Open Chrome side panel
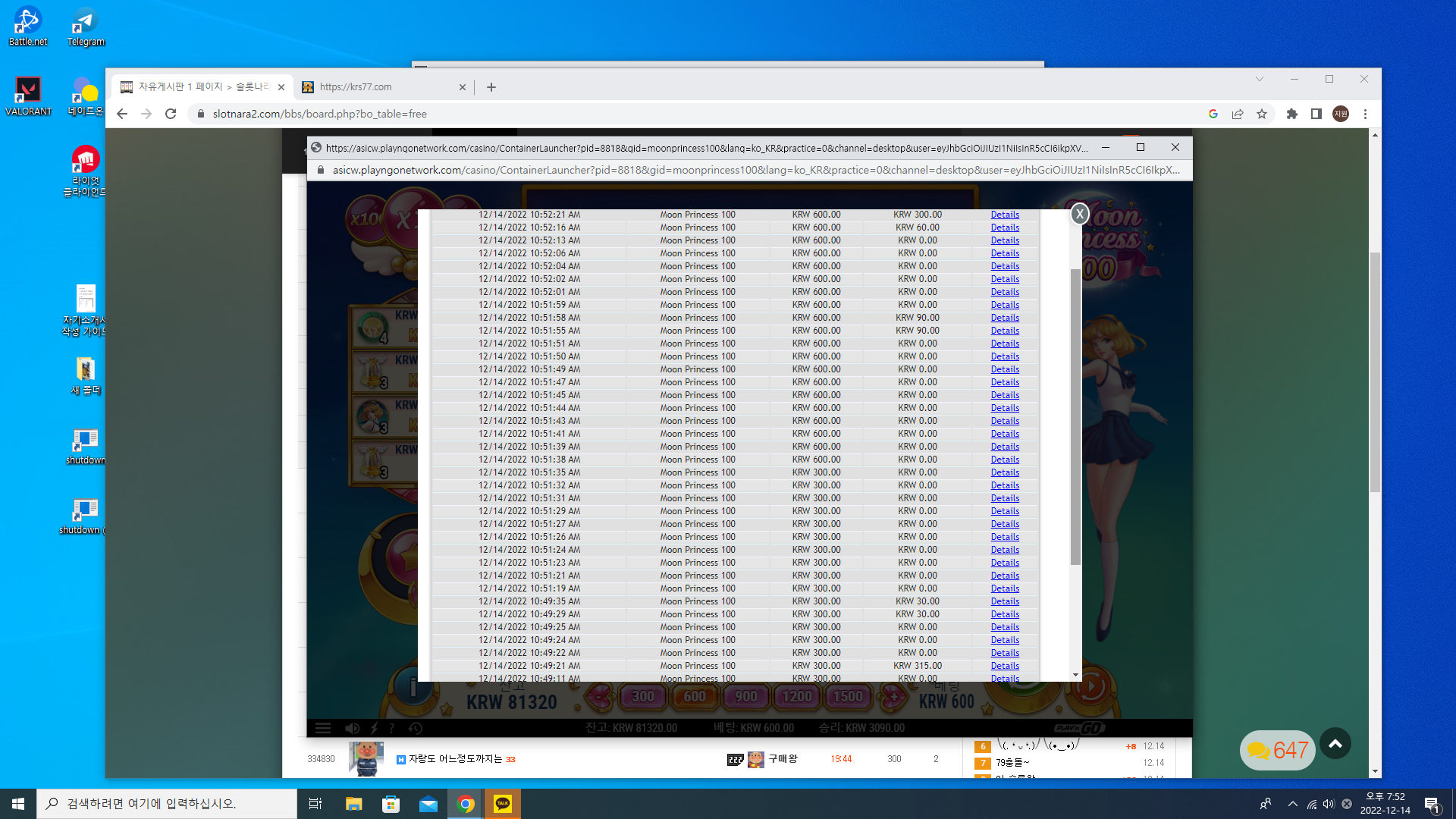Screen dimensions: 1456x819 1316,114
